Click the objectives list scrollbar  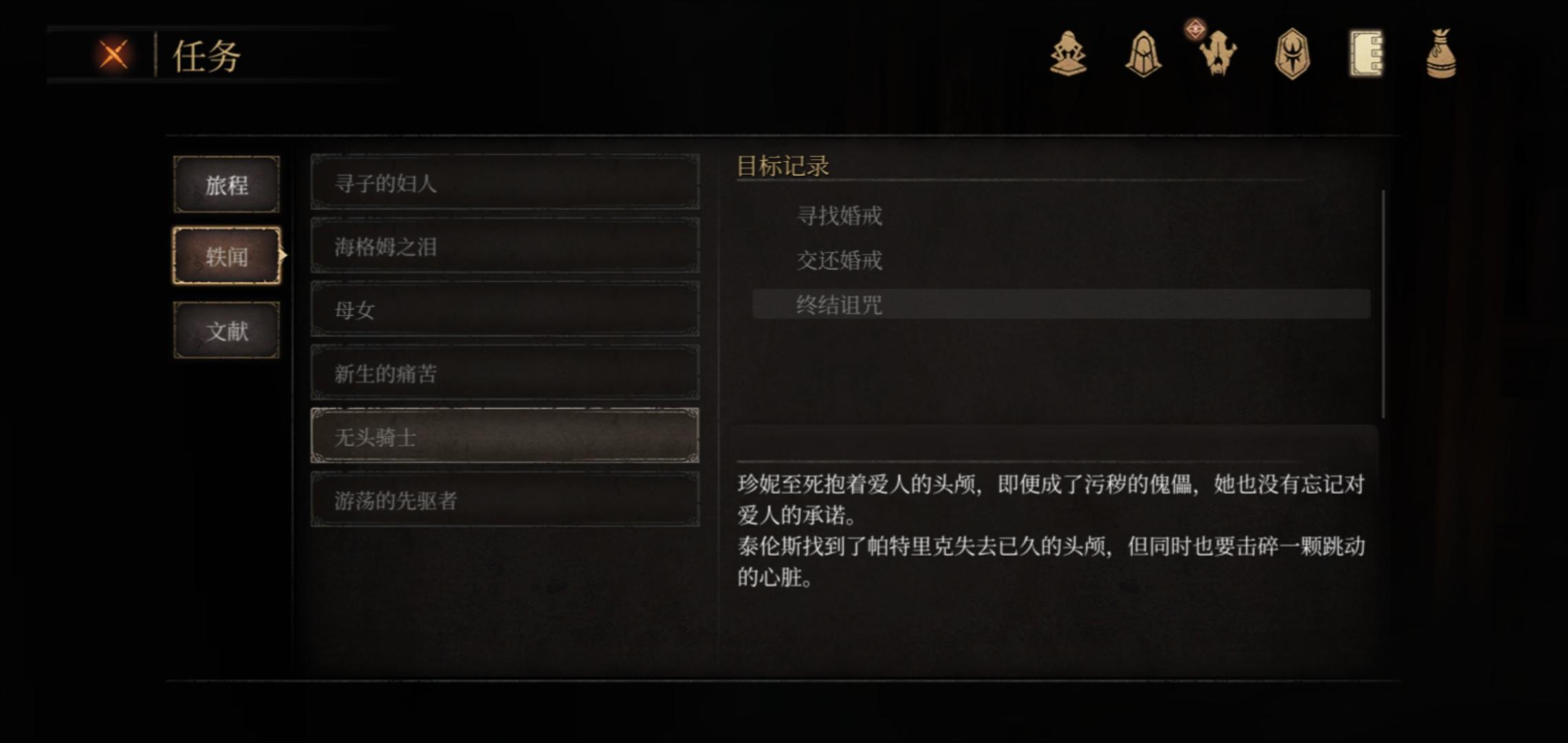point(1383,304)
